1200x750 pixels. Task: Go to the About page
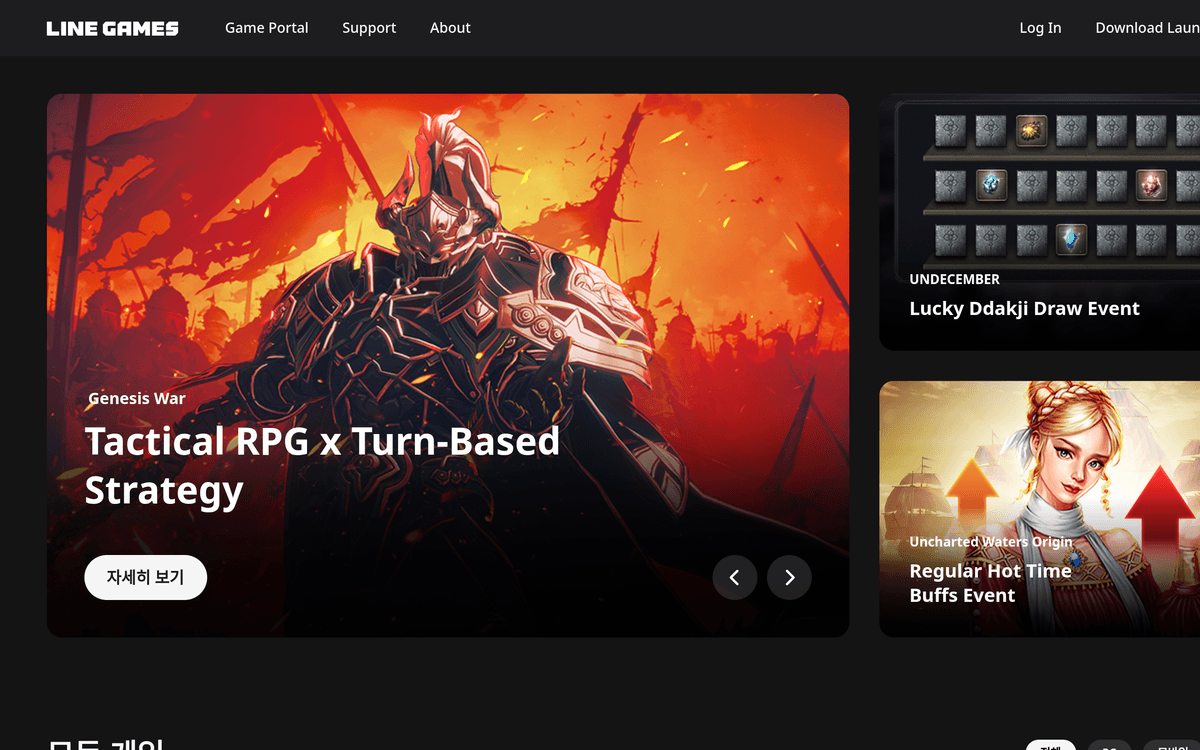pyautogui.click(x=450, y=28)
